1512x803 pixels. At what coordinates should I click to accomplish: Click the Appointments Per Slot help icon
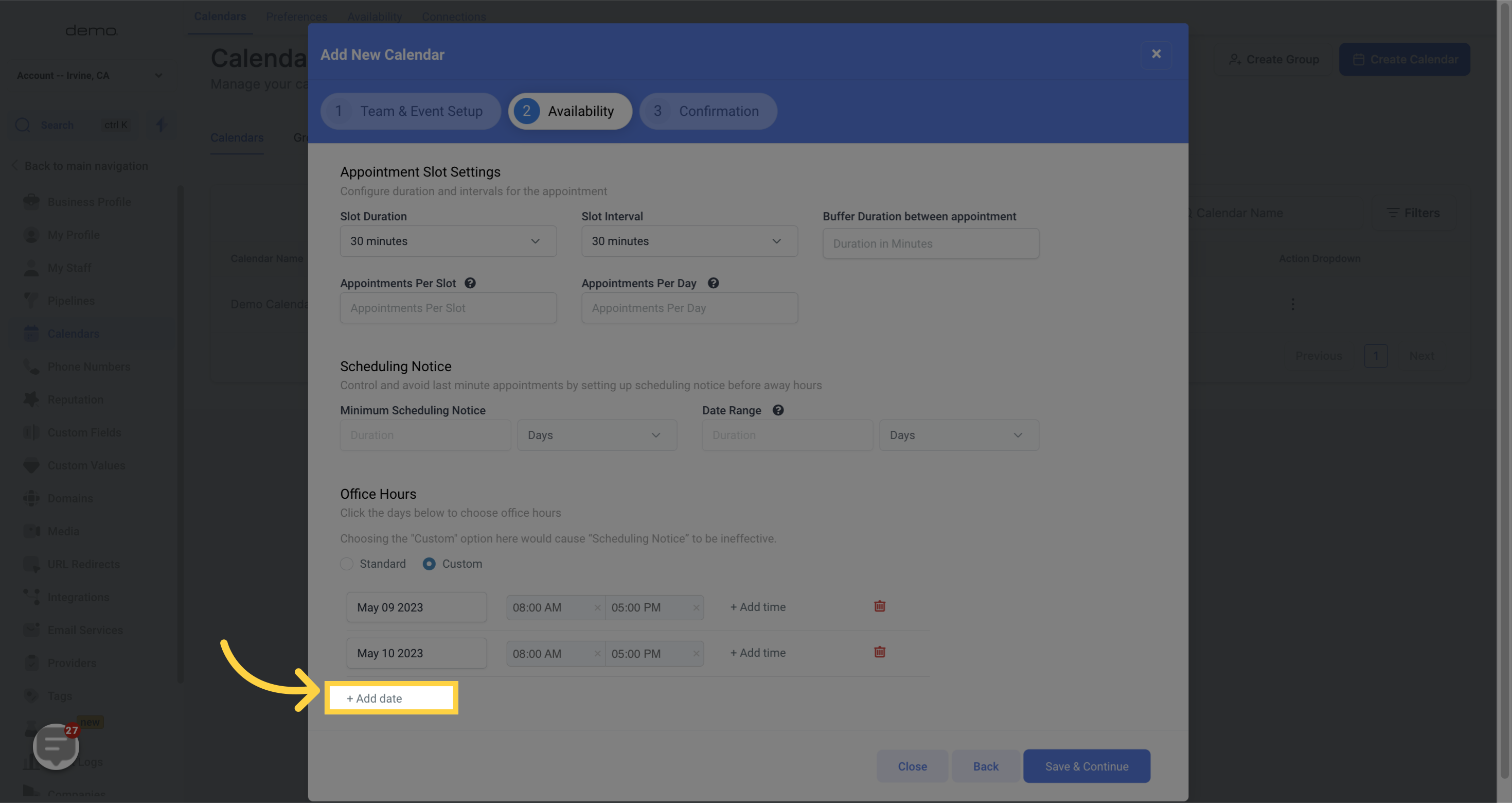coord(470,283)
